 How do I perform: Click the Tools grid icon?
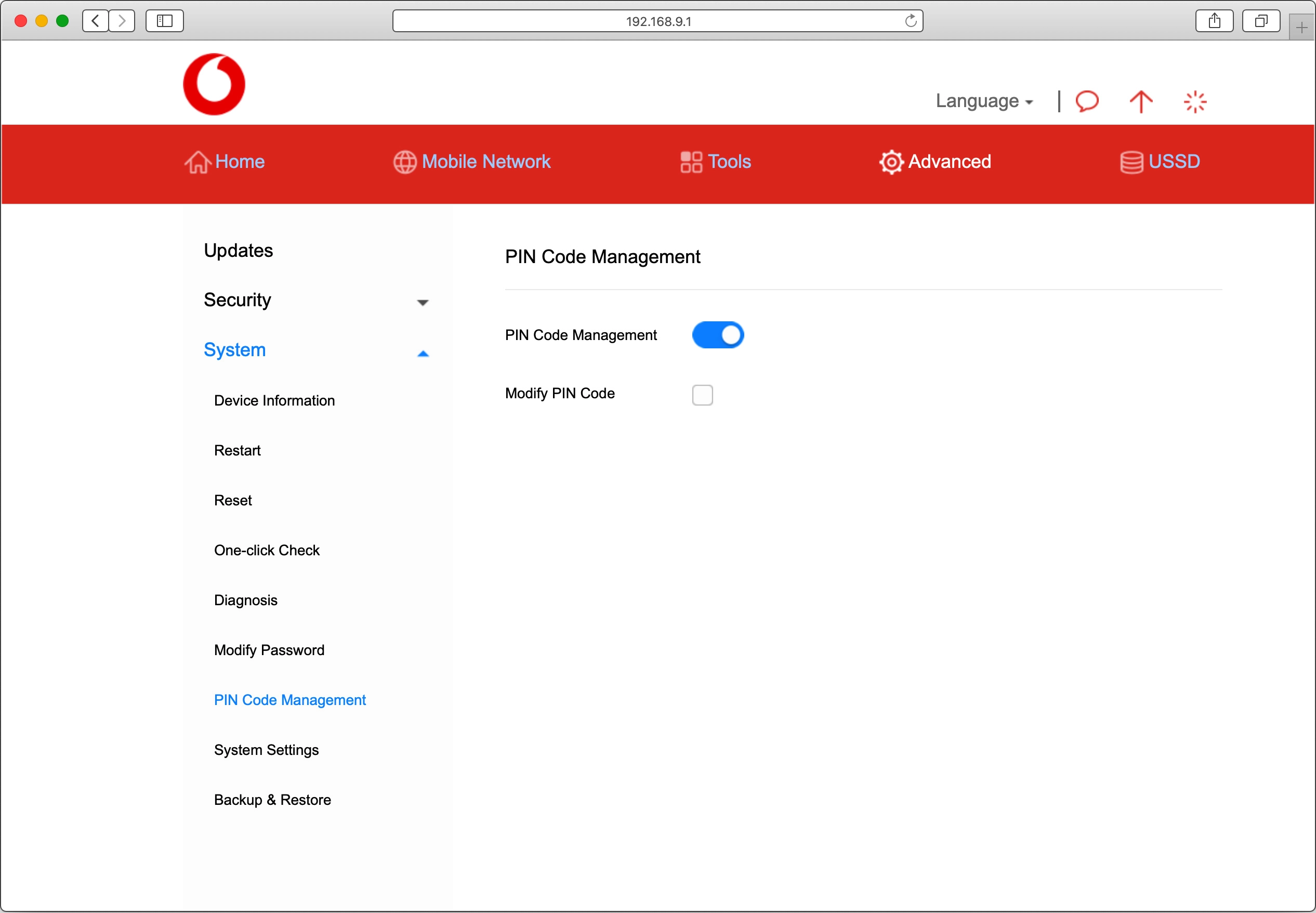click(691, 162)
